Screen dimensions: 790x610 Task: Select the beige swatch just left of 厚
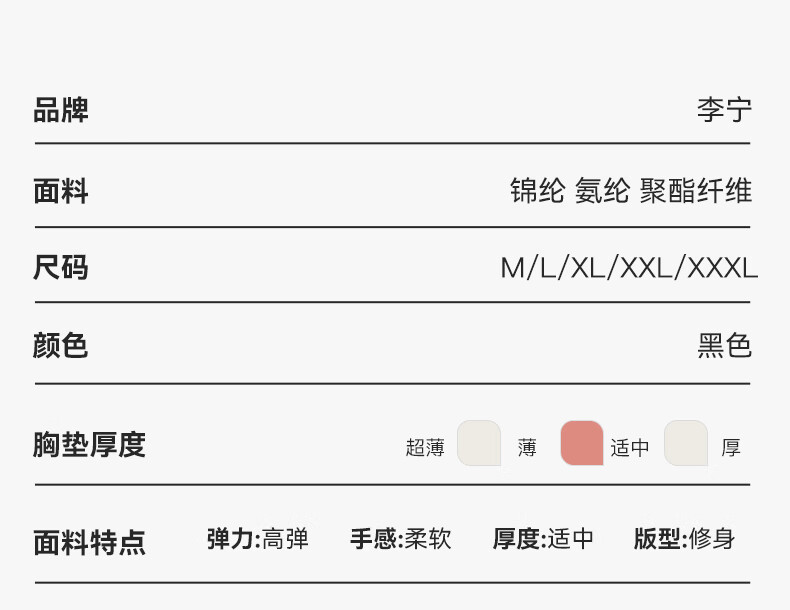tap(686, 443)
